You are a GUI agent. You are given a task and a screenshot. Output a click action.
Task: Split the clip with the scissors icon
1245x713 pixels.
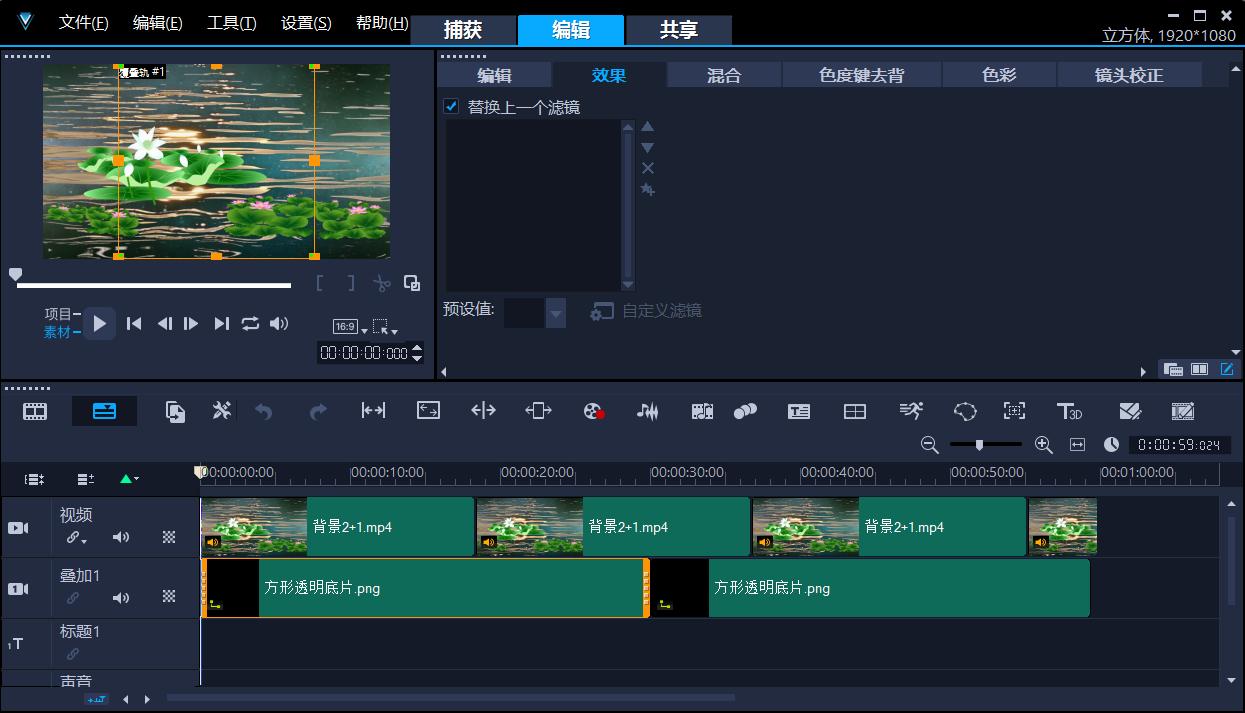381,284
